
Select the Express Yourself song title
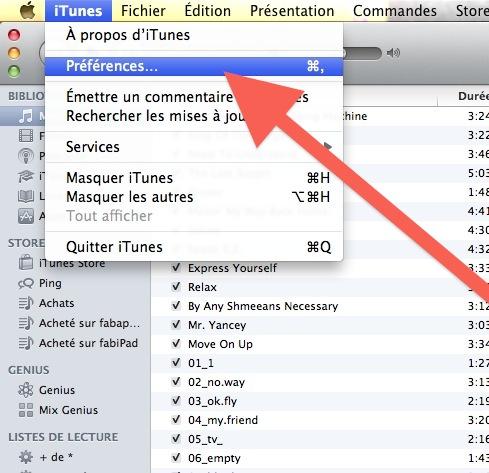tap(232, 268)
